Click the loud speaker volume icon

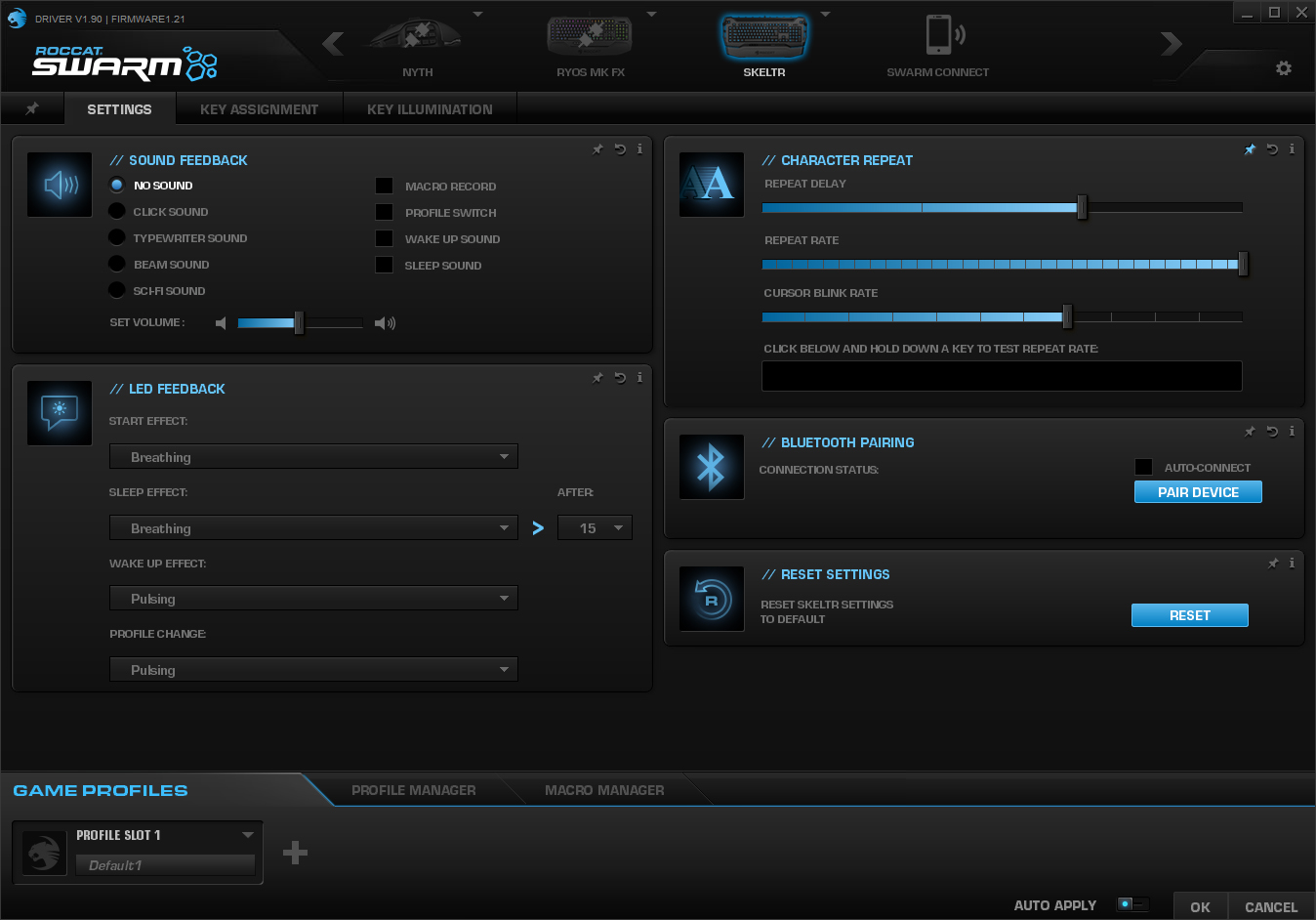386,323
